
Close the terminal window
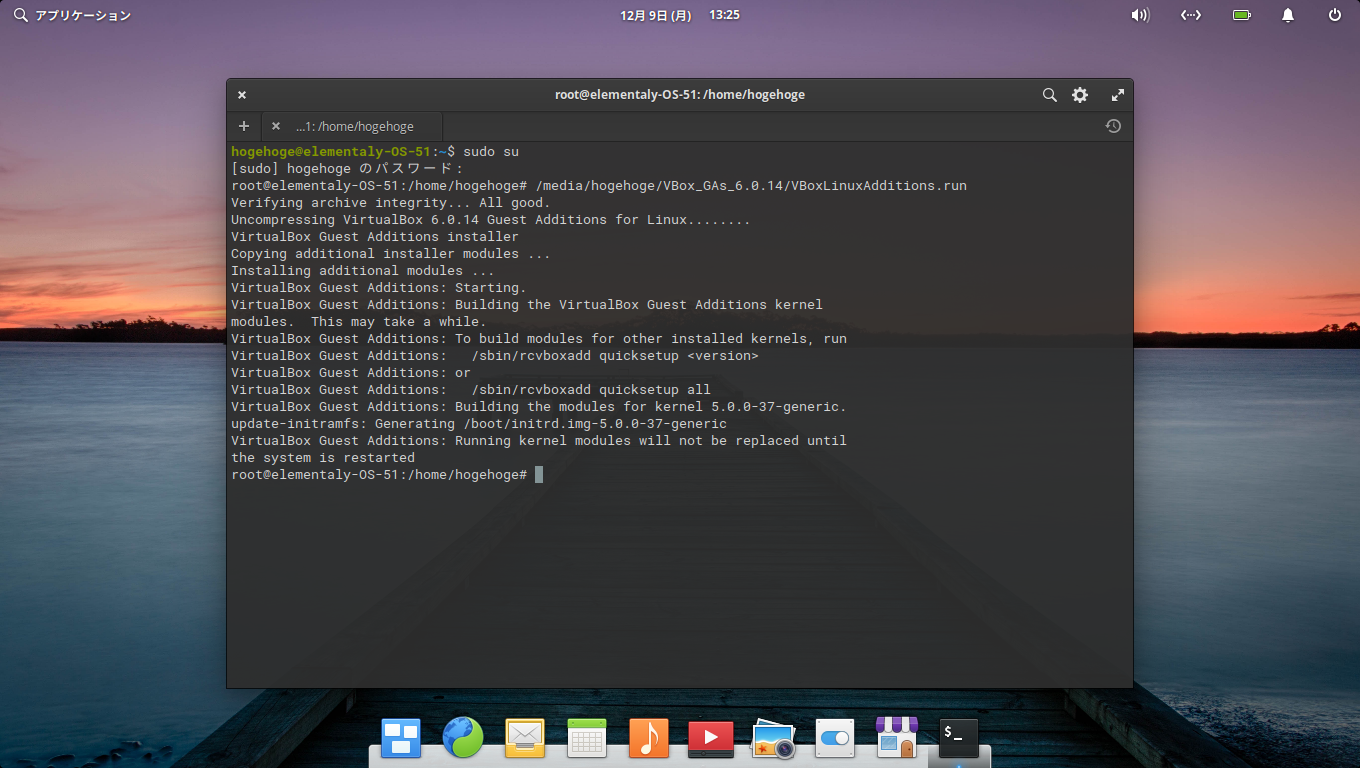click(x=242, y=95)
